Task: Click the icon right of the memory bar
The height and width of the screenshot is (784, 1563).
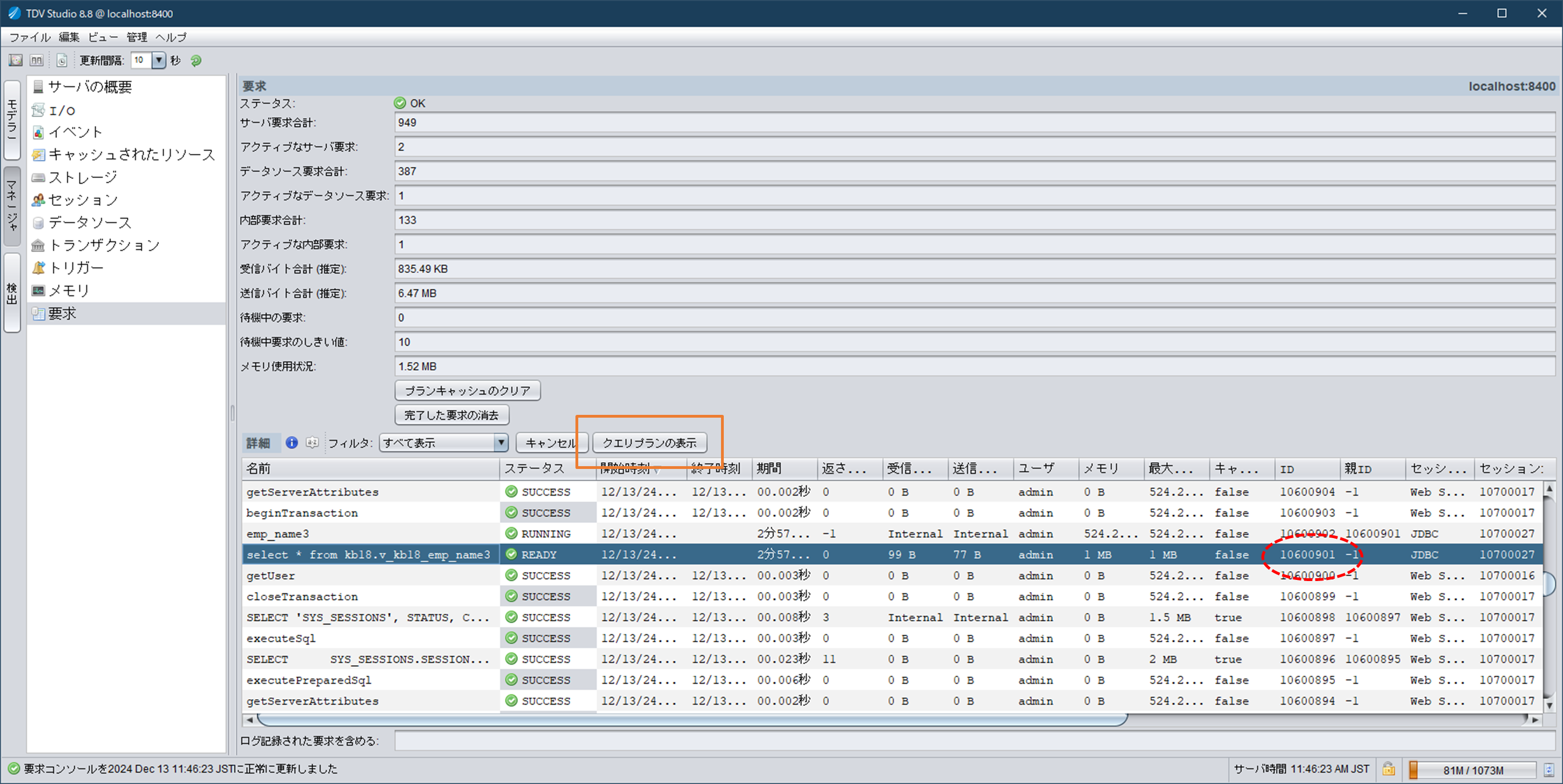Action: [1549, 770]
